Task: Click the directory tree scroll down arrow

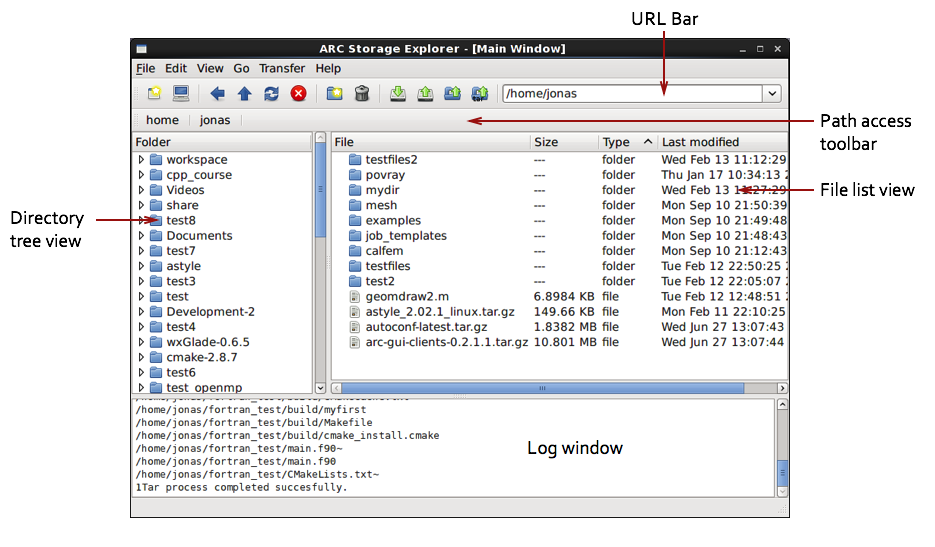Action: point(320,388)
